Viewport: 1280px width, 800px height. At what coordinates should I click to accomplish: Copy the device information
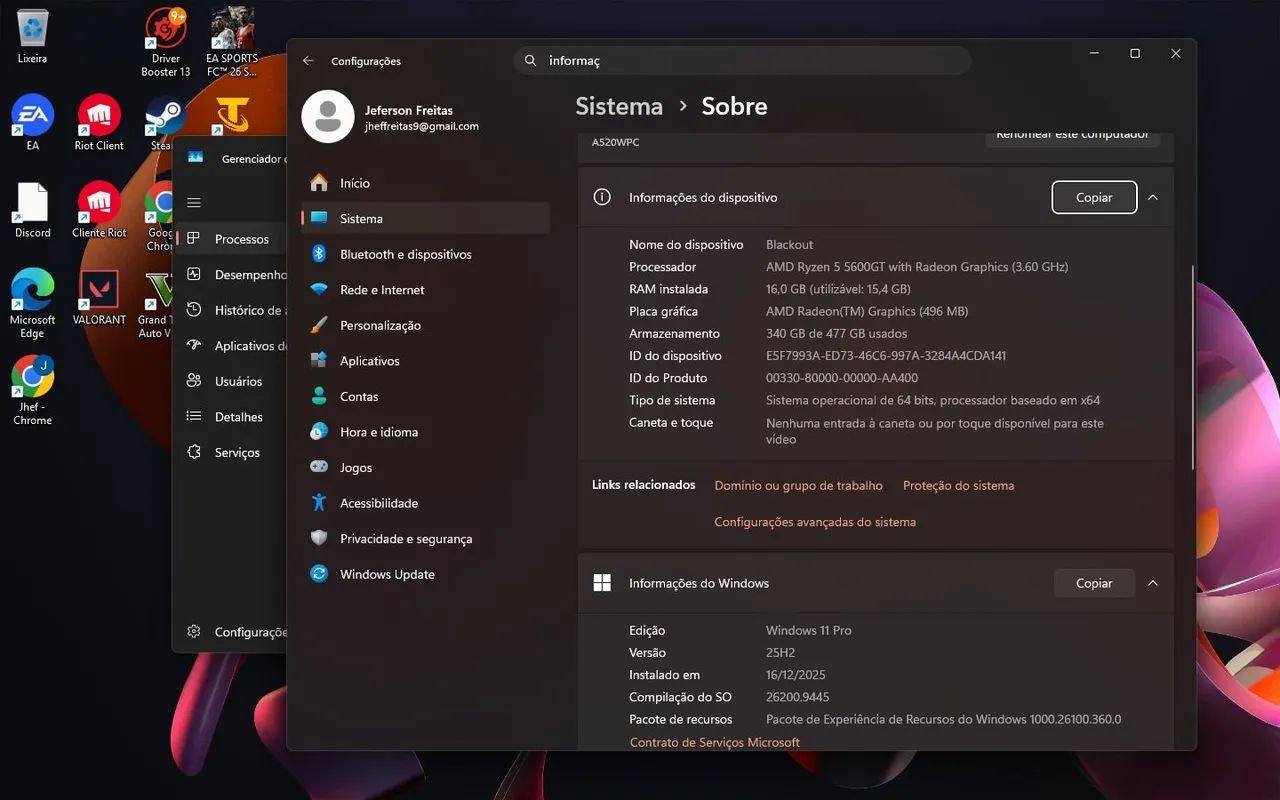coord(1094,198)
